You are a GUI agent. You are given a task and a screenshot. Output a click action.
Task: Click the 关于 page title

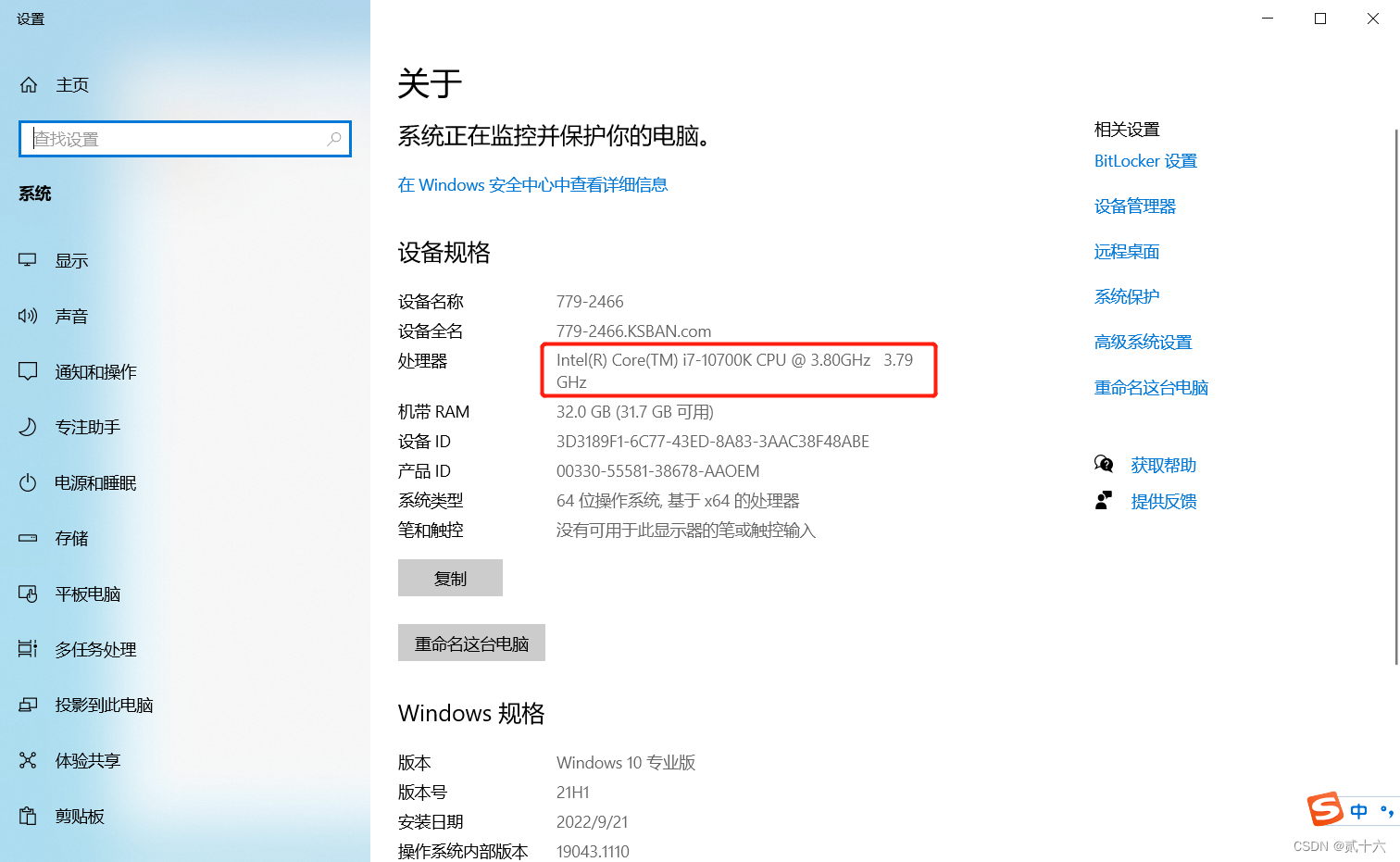(x=430, y=84)
